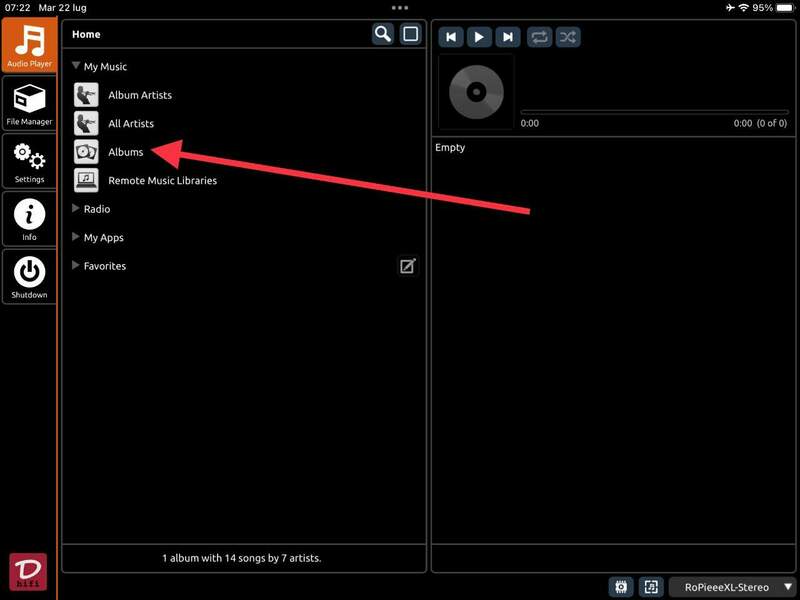This screenshot has width=800, height=600.
Task: Open the Audio Player sidebar tab
Action: tap(29, 45)
